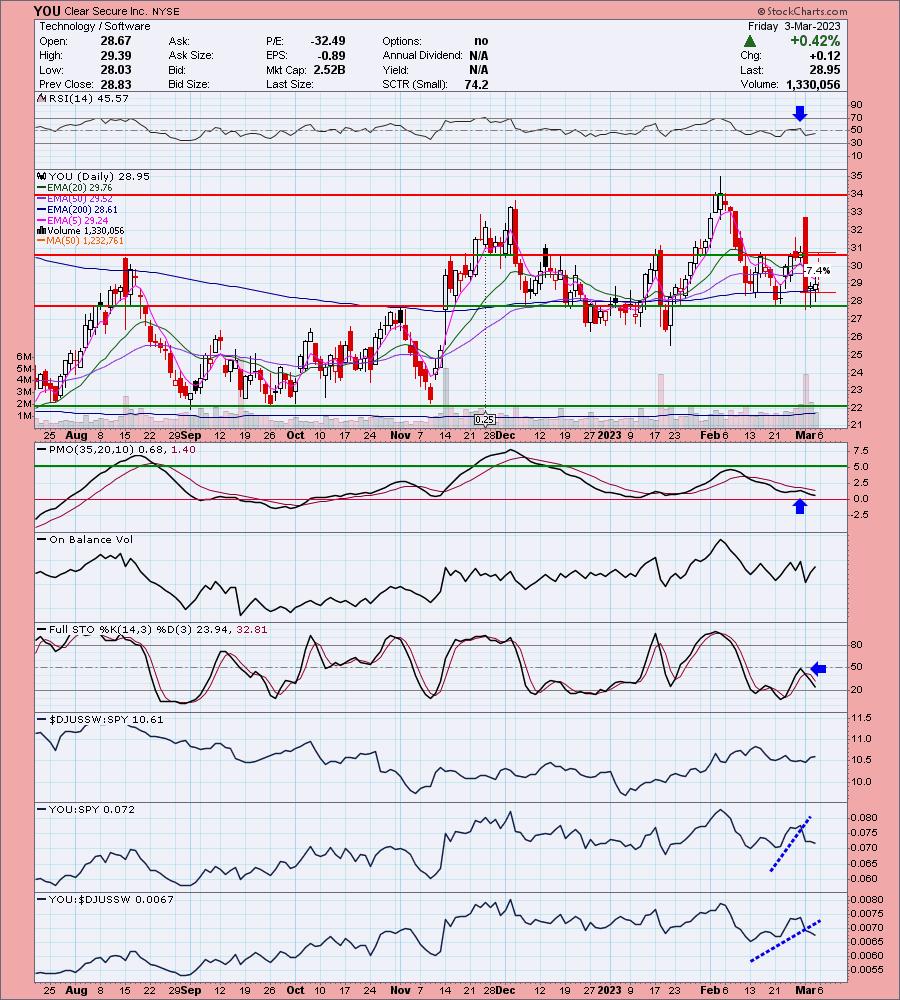This screenshot has width=900, height=1000.
Task: Click the P/E value -32.49
Action: (x=328, y=41)
